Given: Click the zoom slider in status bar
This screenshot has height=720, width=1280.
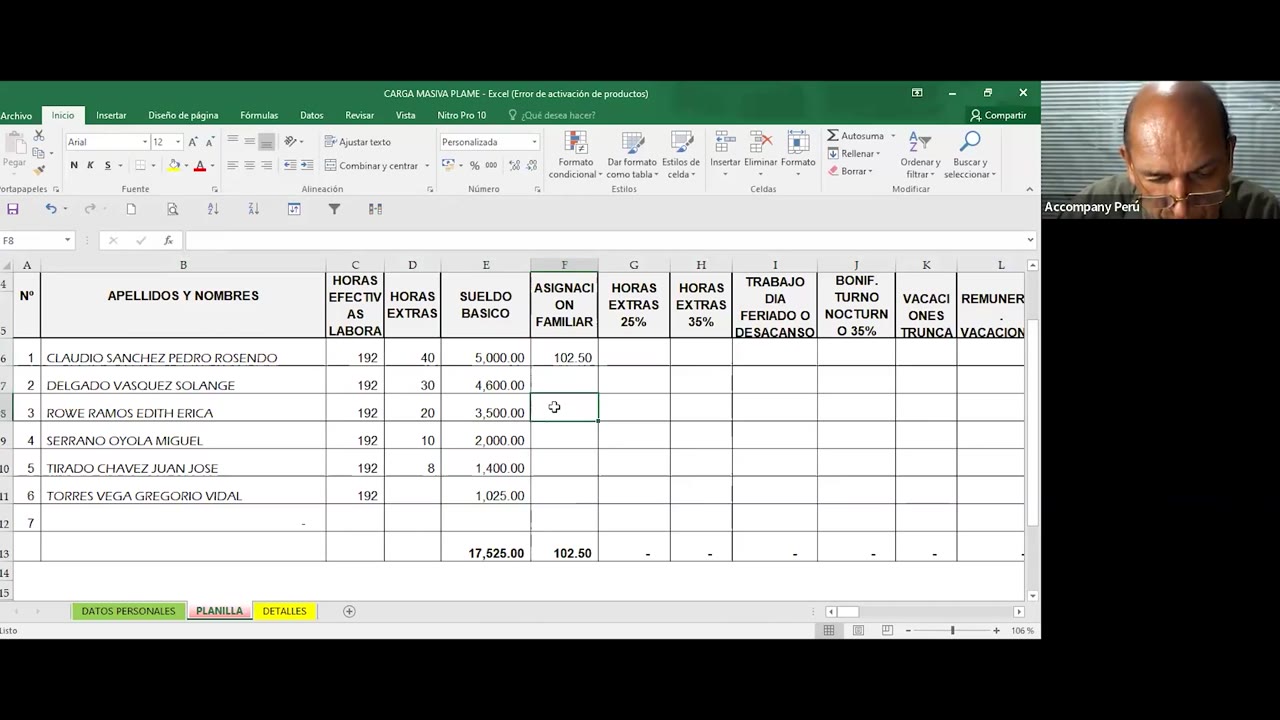Looking at the screenshot, I should 952,630.
